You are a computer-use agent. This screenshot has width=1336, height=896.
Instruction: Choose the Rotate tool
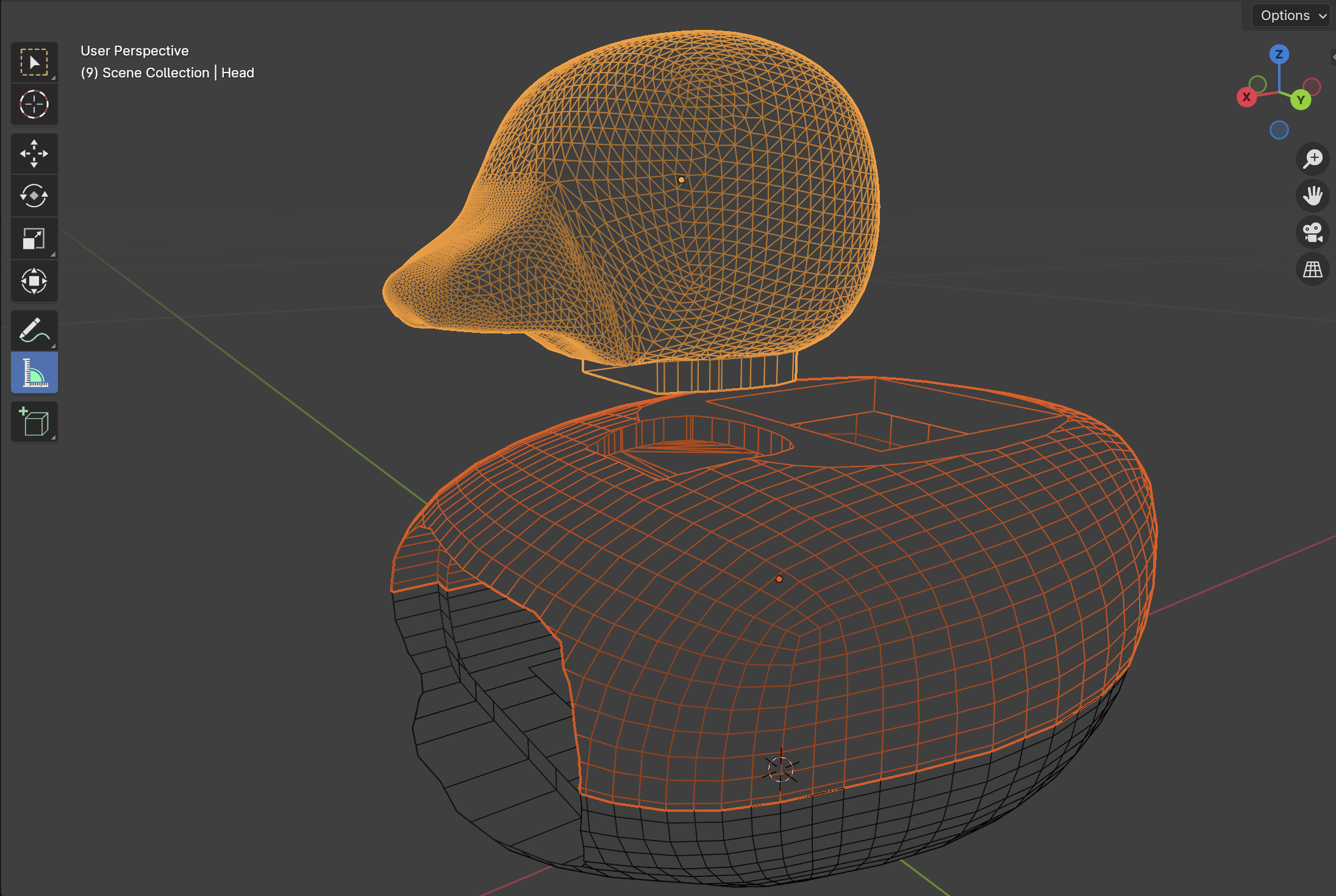click(x=34, y=196)
